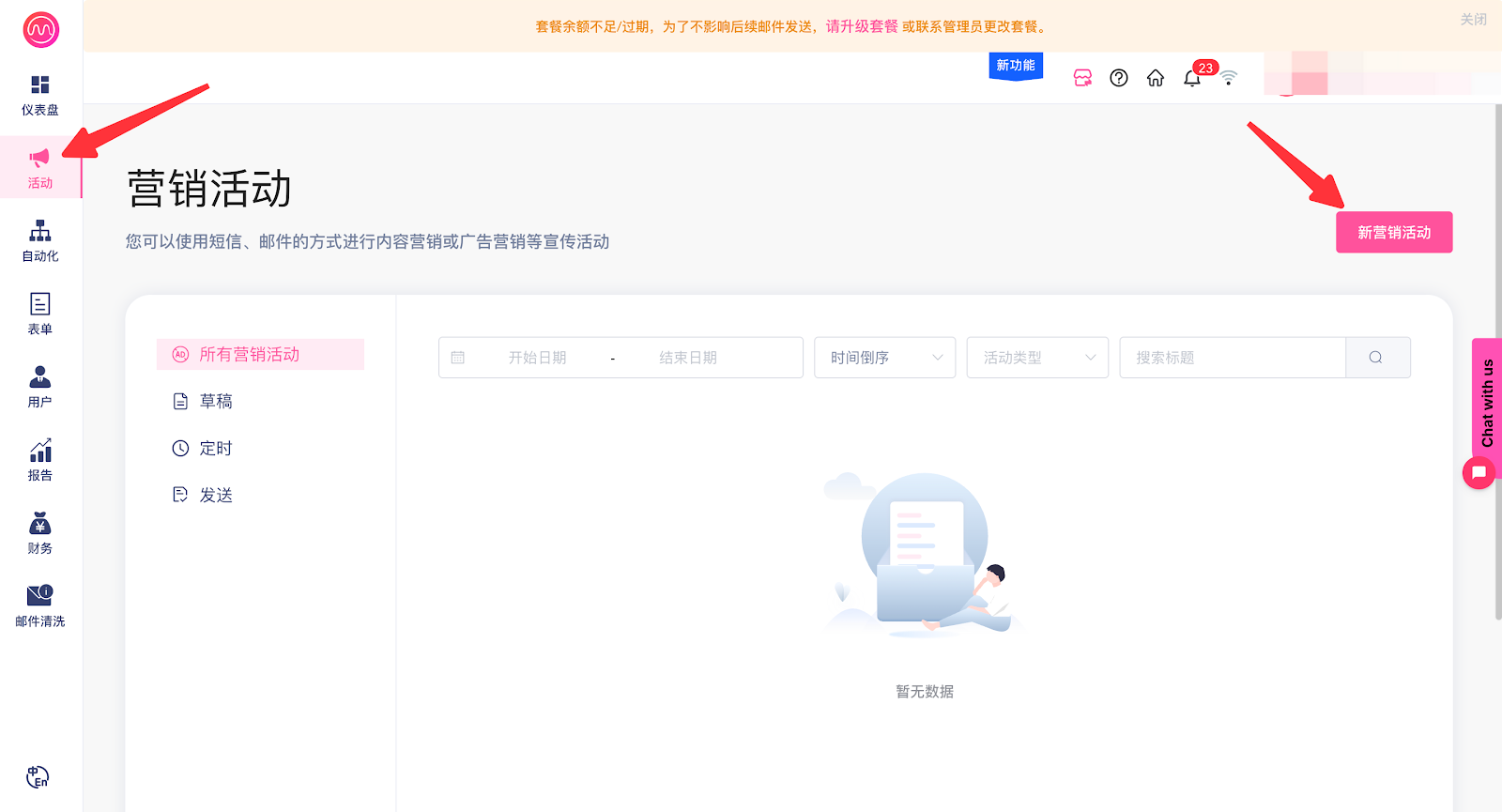Switch language with the bottom-left icon
The width and height of the screenshot is (1502, 812).
tap(38, 777)
